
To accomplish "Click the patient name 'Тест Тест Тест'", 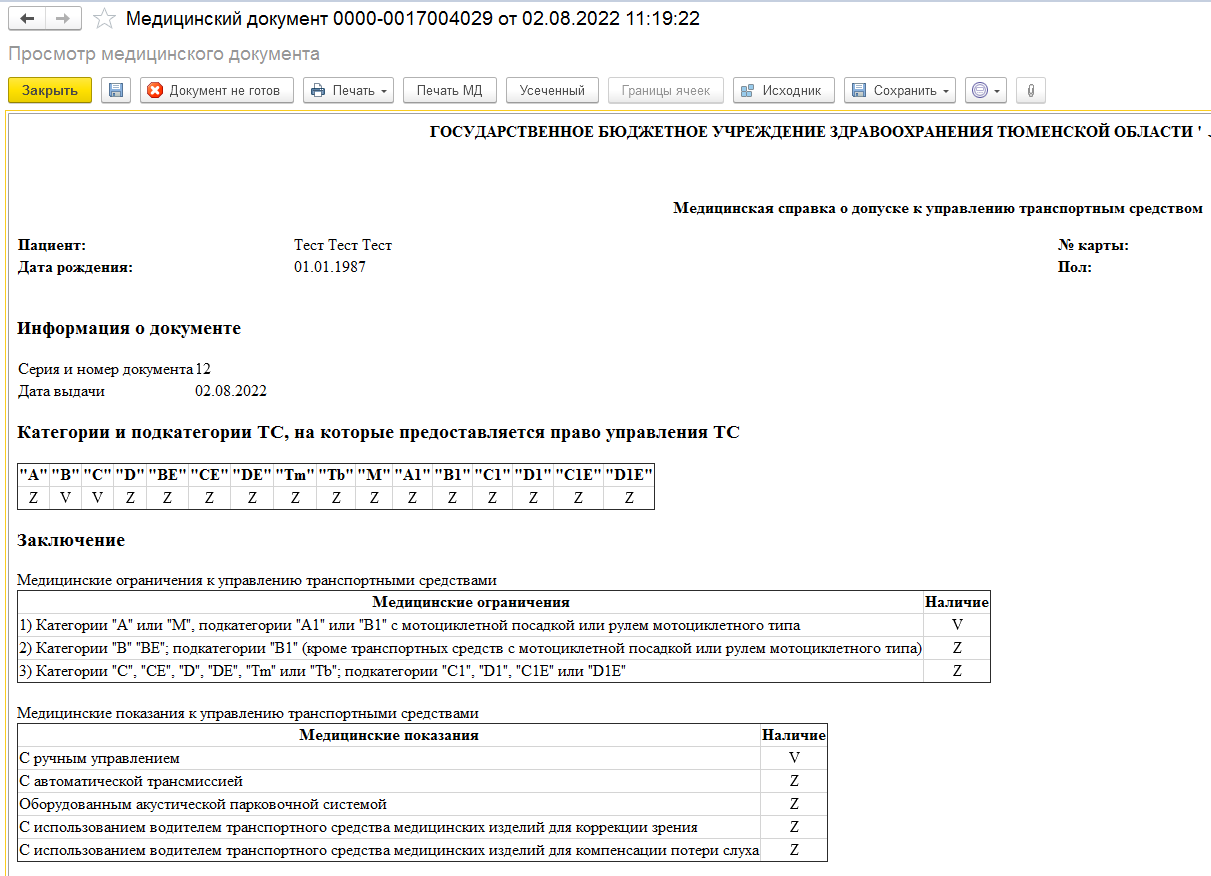I will 343,245.
